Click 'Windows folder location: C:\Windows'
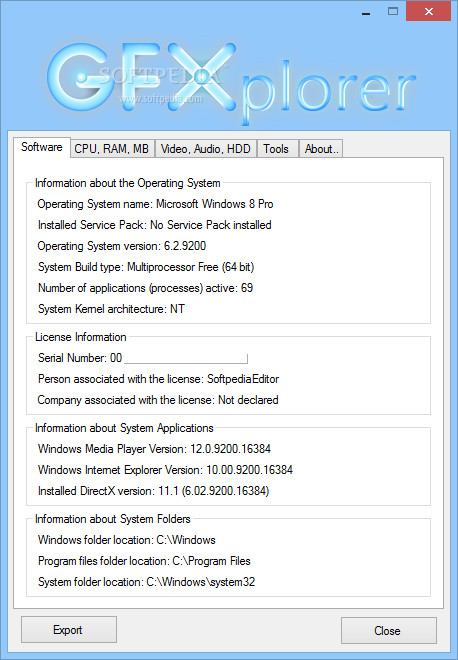This screenshot has height=660, width=458. 127,540
